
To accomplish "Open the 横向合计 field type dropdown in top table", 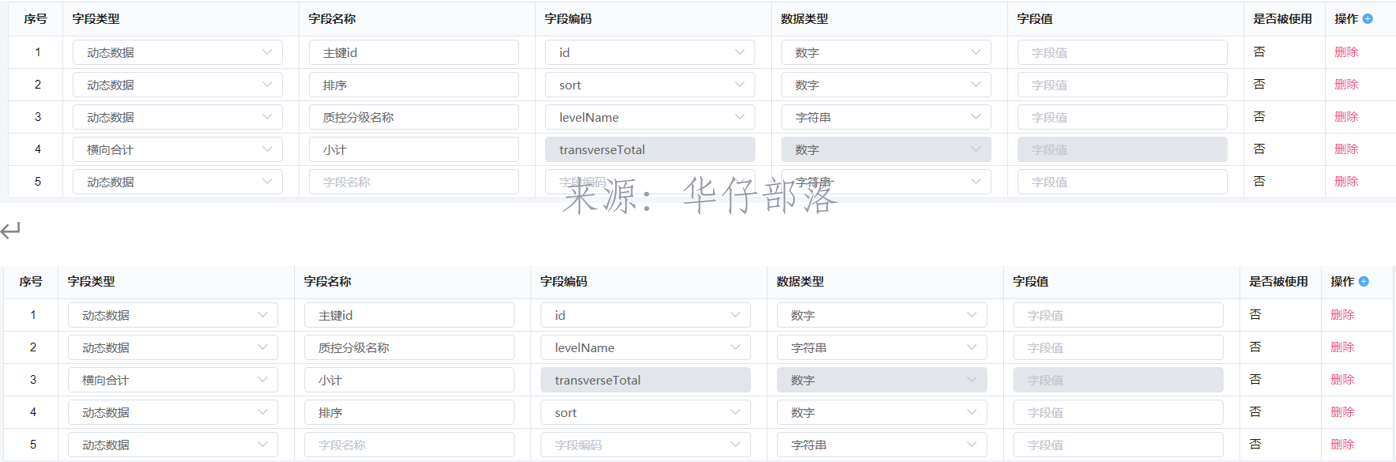I will pyautogui.click(x=177, y=150).
